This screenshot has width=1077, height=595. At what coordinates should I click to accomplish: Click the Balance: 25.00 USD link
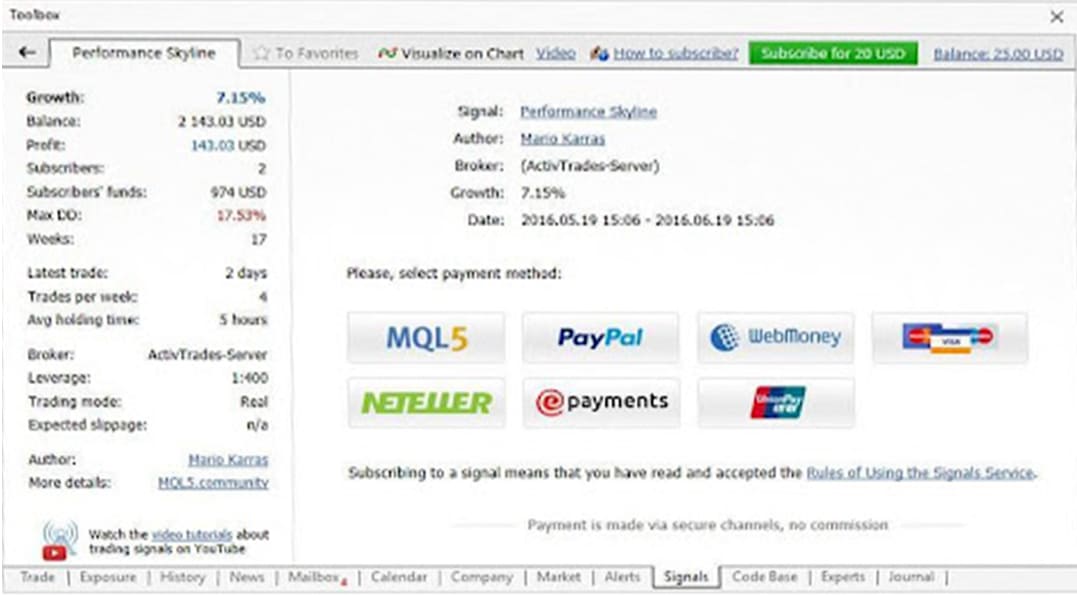click(x=998, y=54)
